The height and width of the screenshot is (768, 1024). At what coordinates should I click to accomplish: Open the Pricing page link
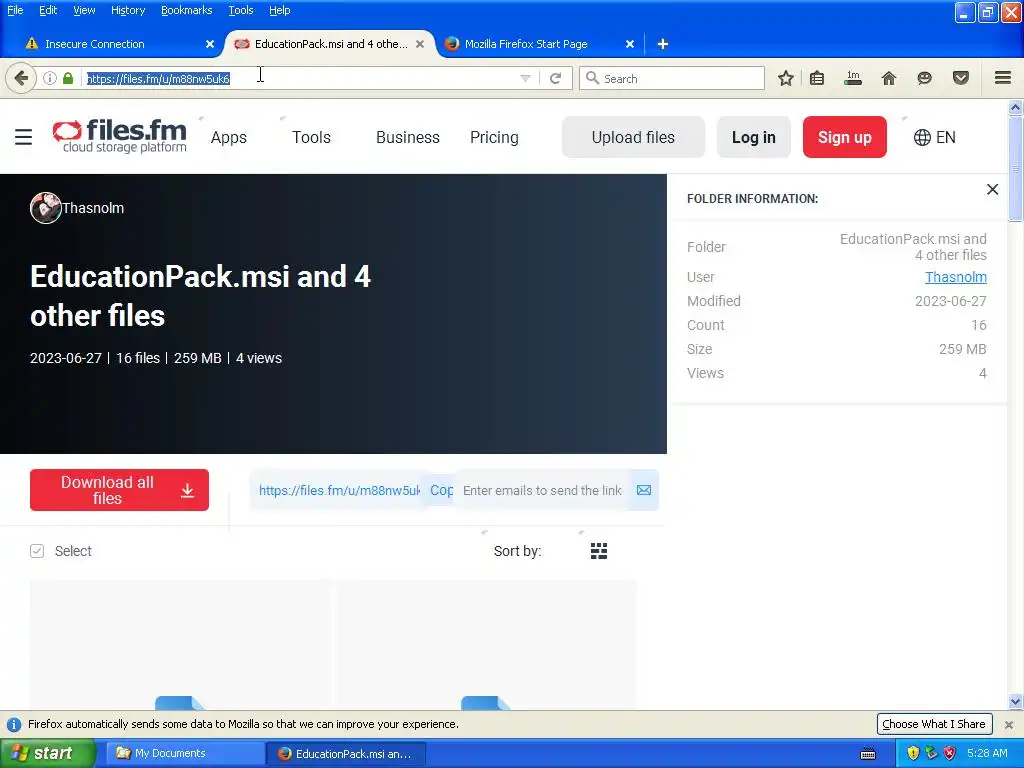pyautogui.click(x=494, y=137)
